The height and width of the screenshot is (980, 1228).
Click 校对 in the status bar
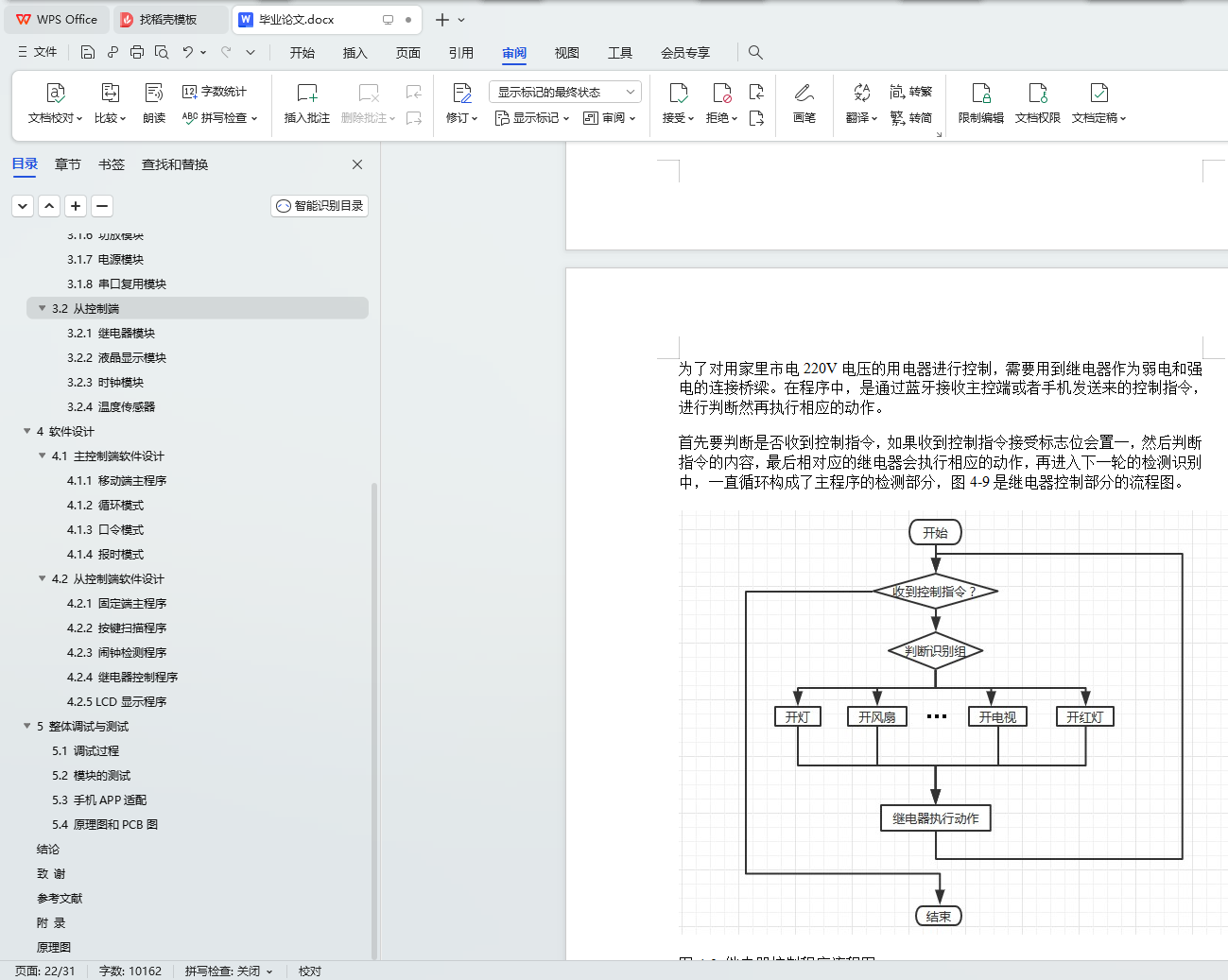coord(310,971)
